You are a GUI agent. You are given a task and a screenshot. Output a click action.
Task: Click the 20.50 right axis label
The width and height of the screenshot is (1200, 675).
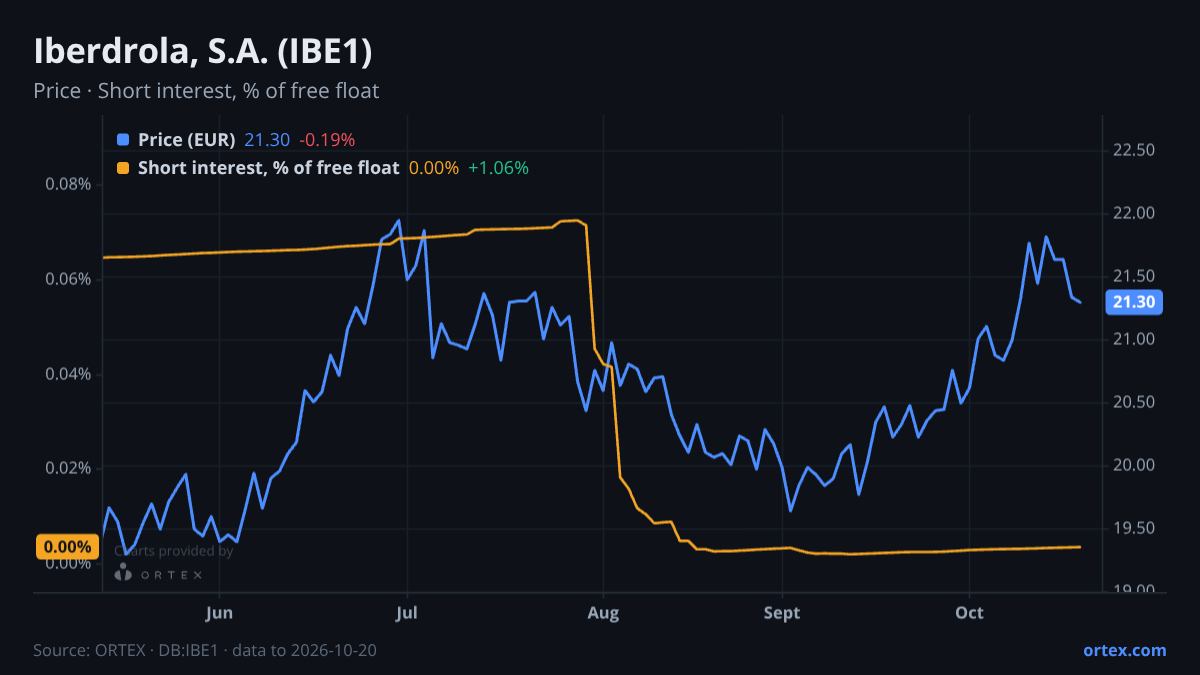(x=1134, y=402)
